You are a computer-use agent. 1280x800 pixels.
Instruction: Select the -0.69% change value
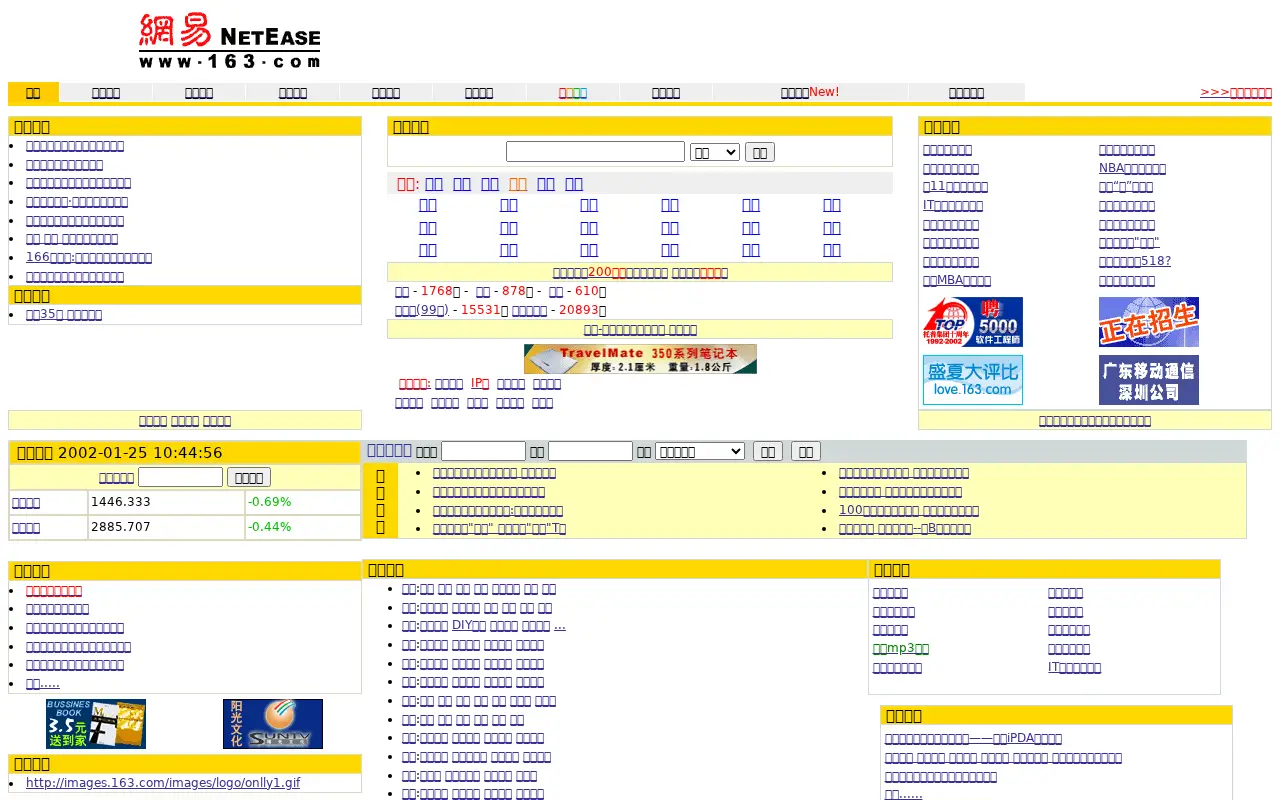[x=270, y=502]
